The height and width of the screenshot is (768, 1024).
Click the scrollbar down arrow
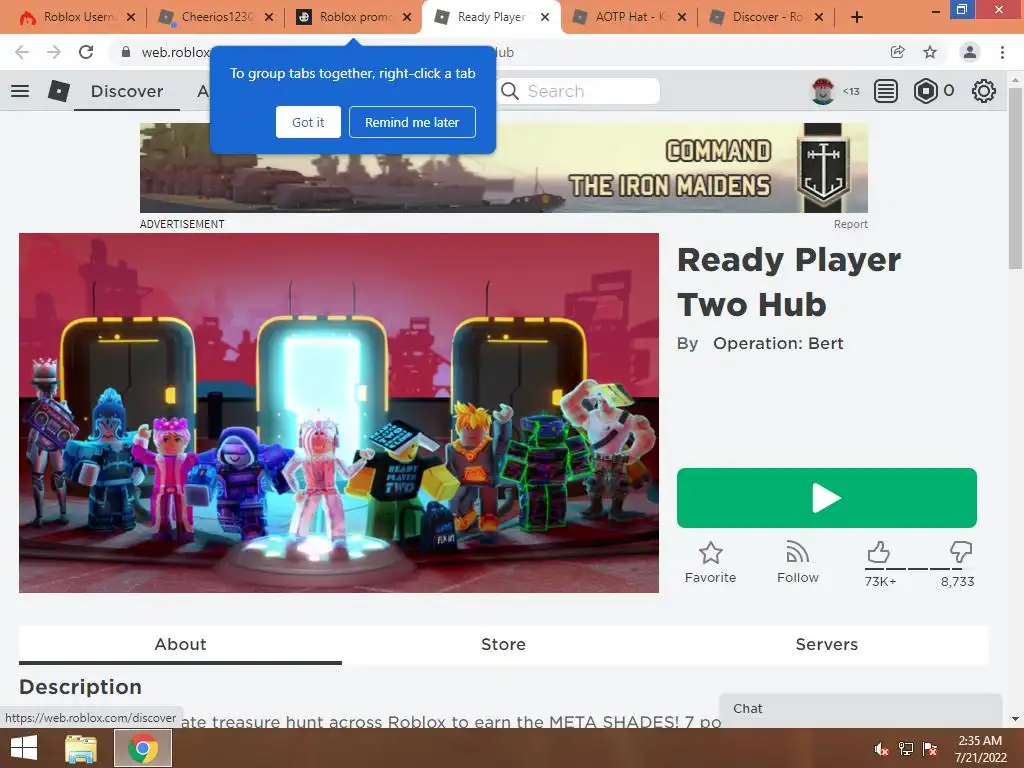[x=1015, y=719]
